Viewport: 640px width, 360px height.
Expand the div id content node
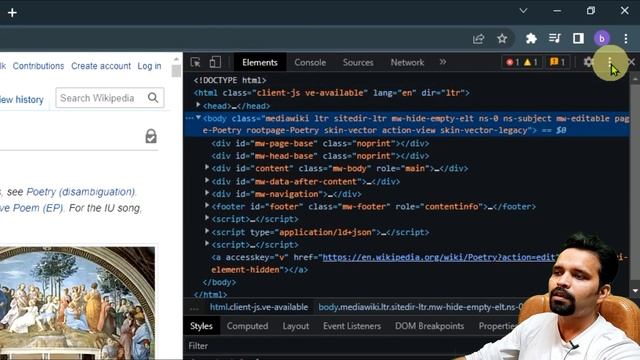207,168
